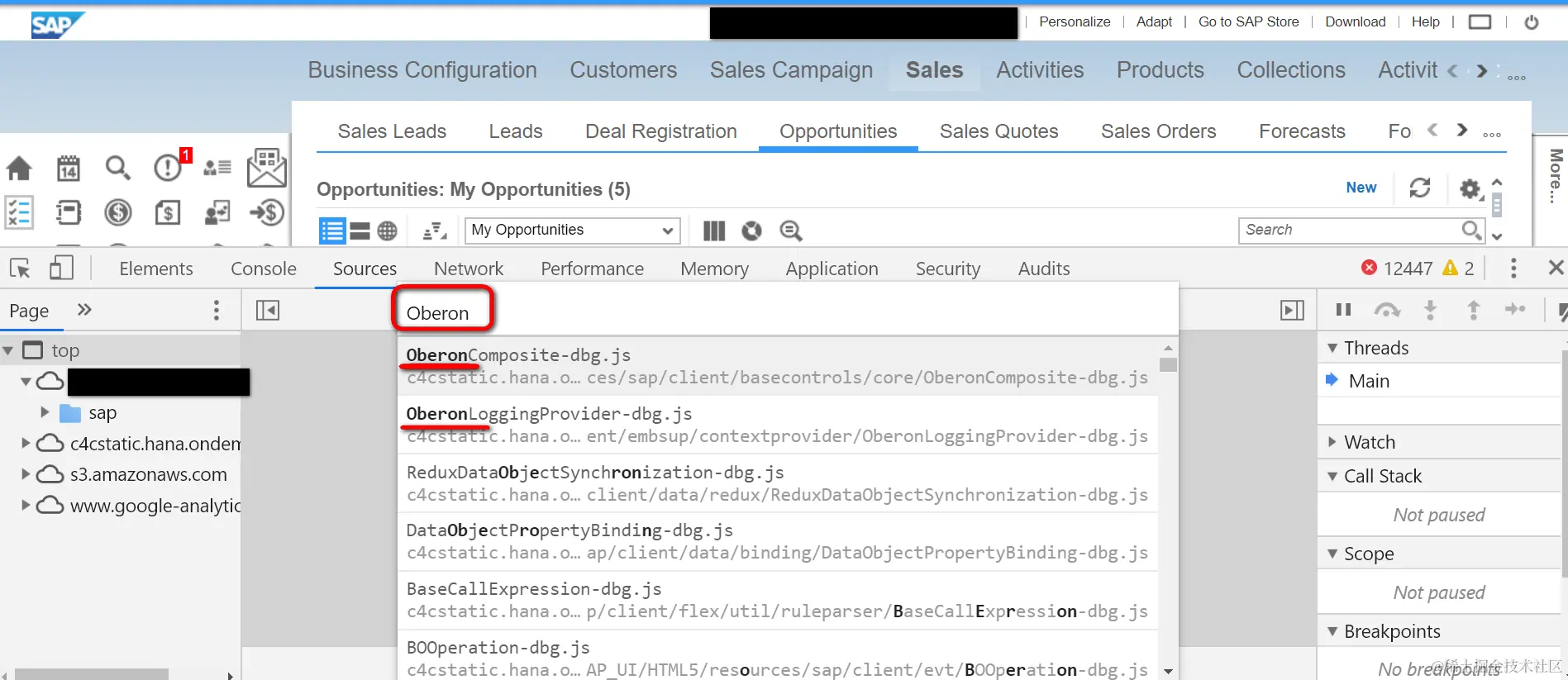Open the Sales Quotes tab
The width and height of the screenshot is (1568, 680).
click(x=998, y=131)
